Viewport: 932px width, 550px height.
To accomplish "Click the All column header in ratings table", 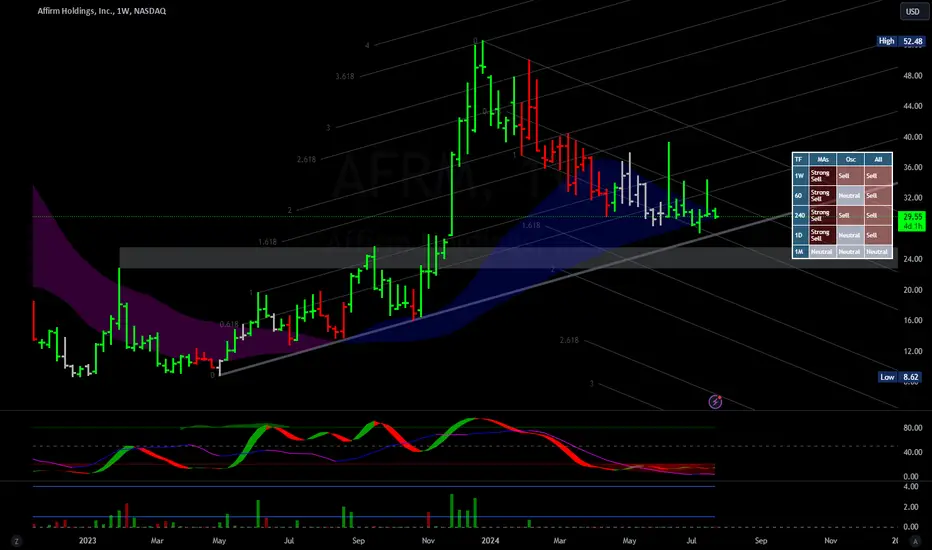I will pyautogui.click(x=878, y=159).
